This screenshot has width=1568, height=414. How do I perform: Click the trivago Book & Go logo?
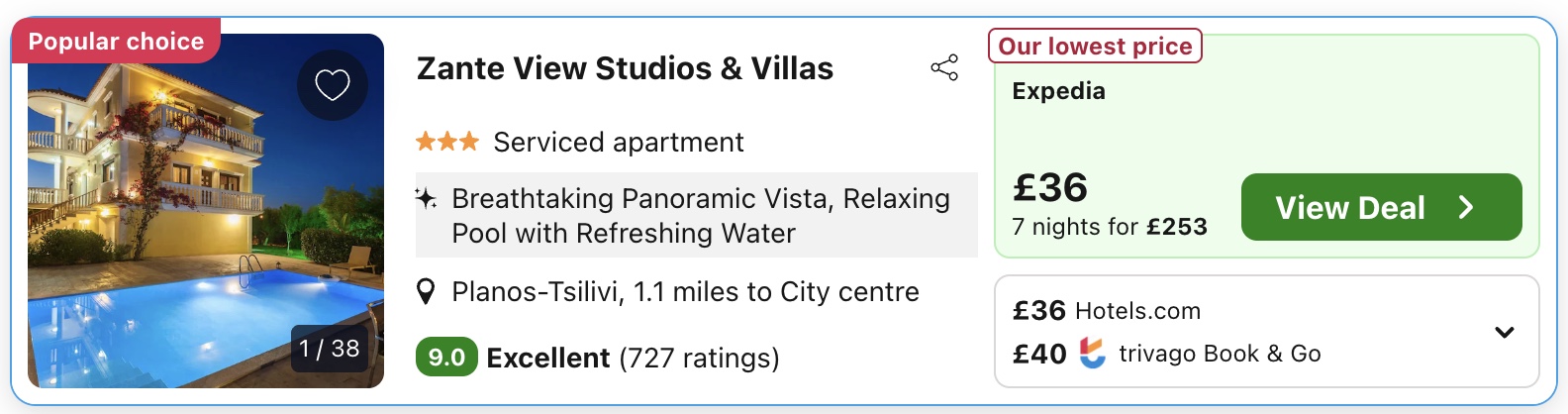point(1092,354)
